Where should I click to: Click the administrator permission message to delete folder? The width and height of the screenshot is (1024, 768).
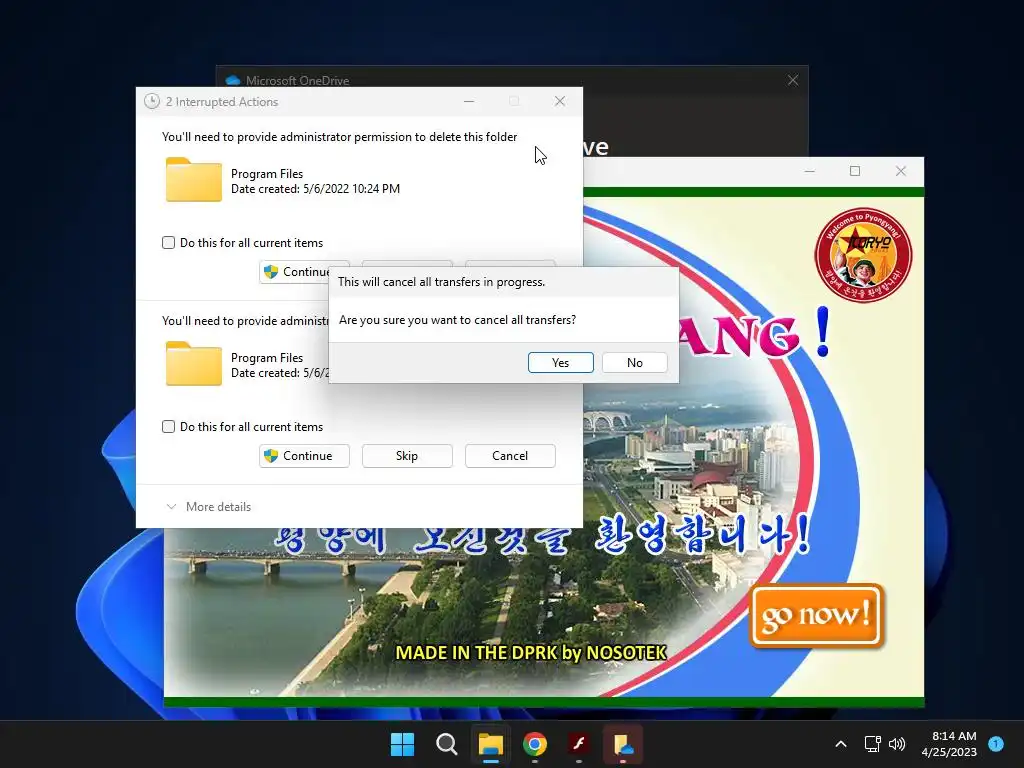[340, 137]
